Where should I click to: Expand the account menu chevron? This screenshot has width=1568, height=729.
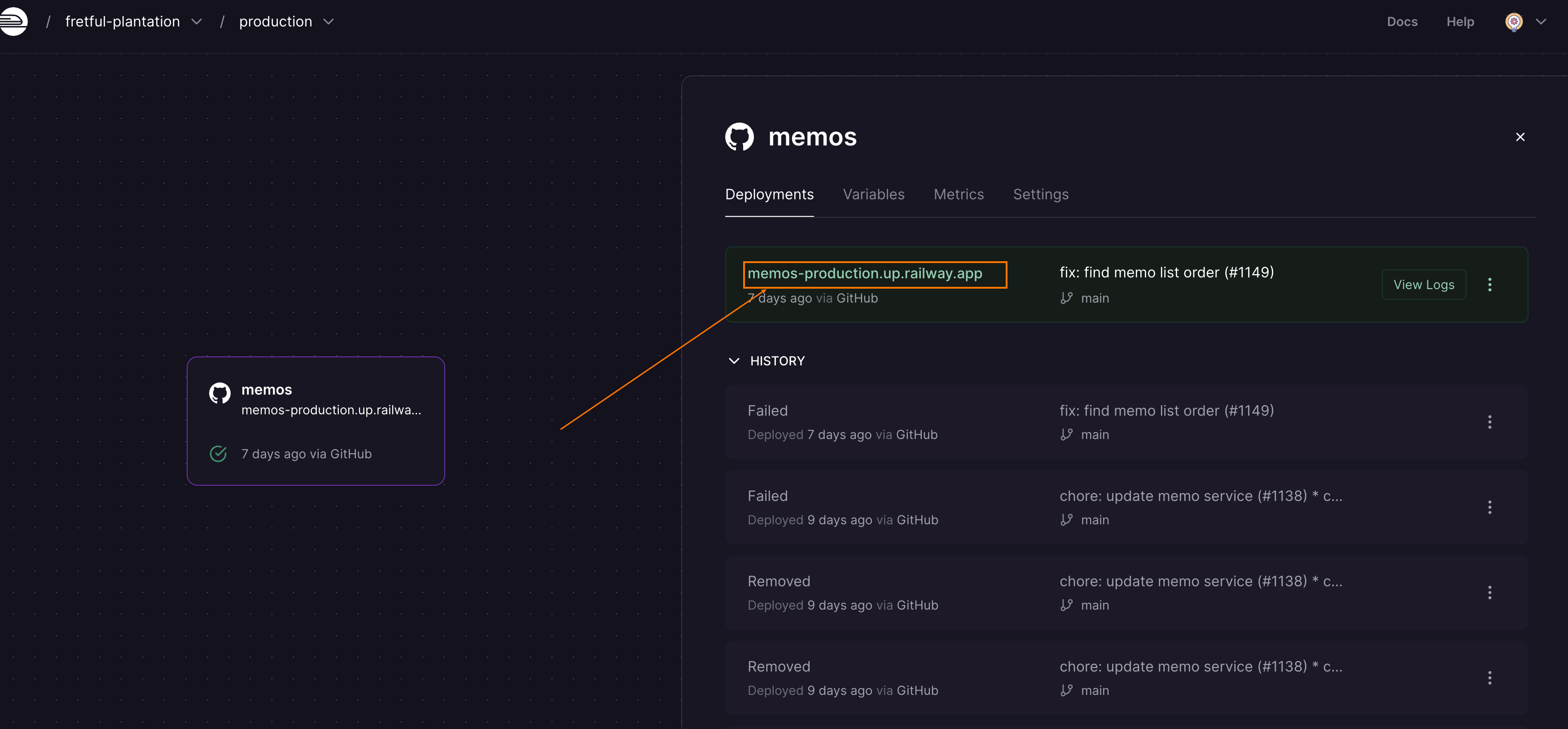tap(1541, 22)
